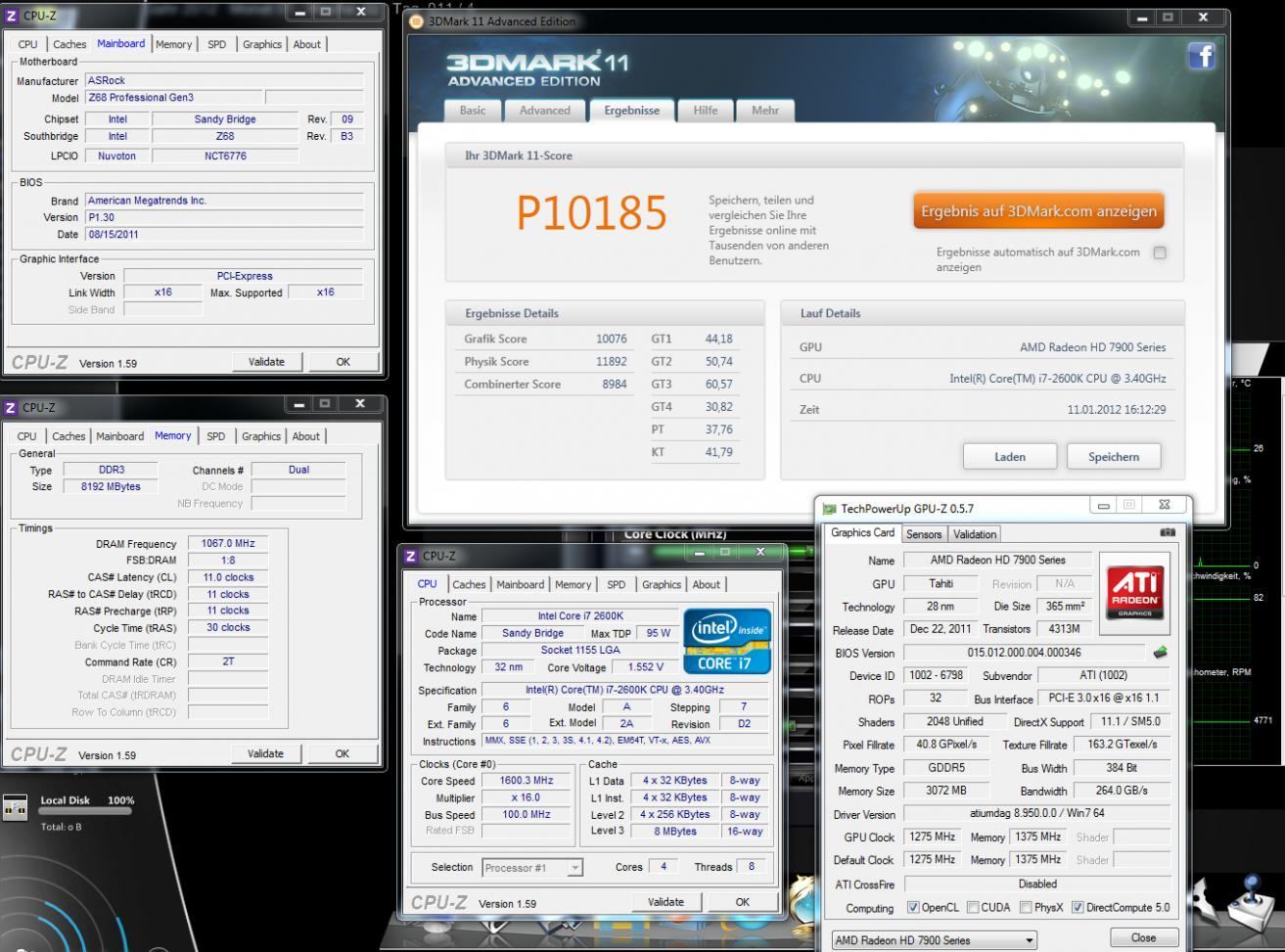Open About tab in CPU-Z Memory window
The image size is (1285, 952).
click(x=306, y=436)
